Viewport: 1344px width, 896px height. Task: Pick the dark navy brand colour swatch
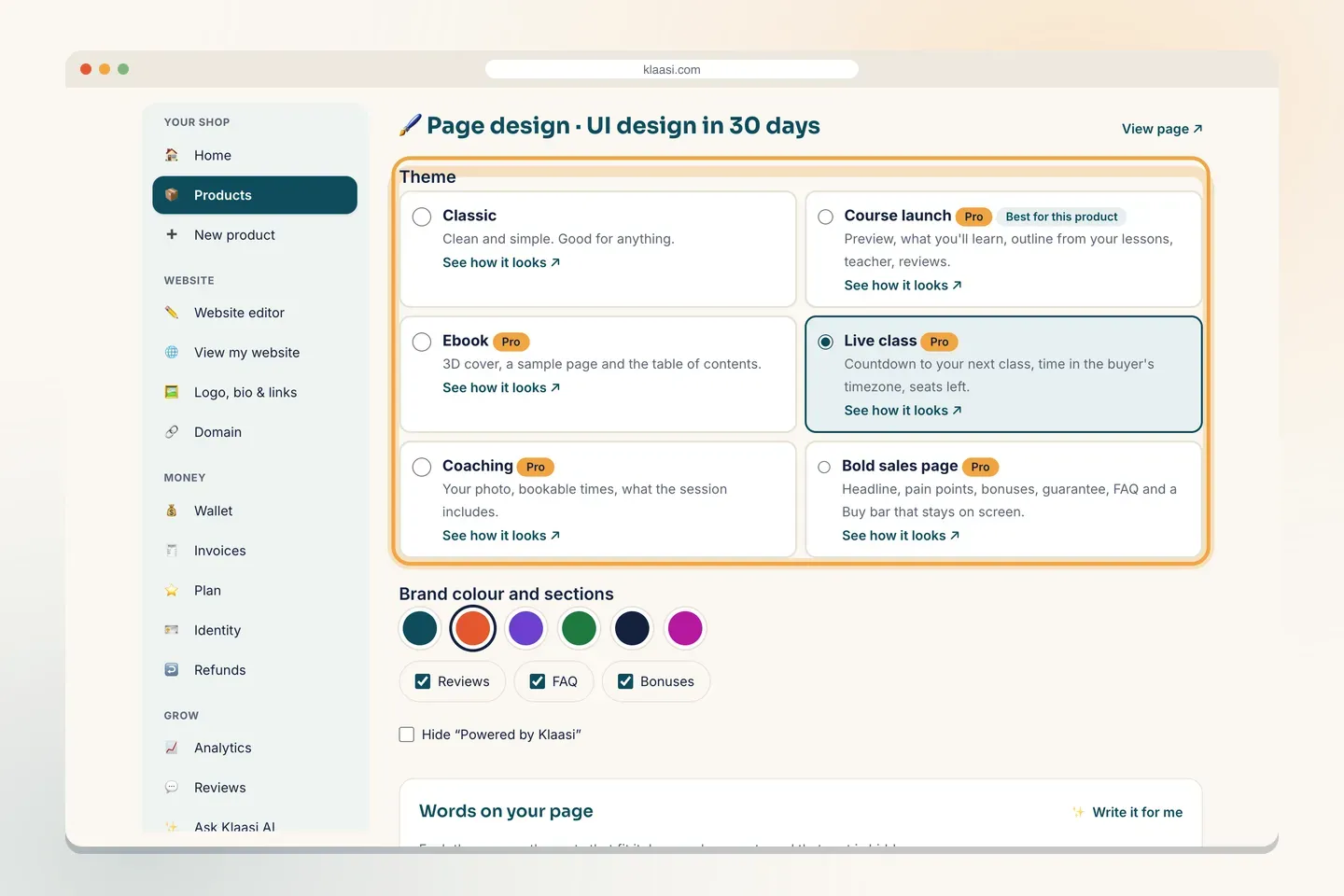coord(632,628)
